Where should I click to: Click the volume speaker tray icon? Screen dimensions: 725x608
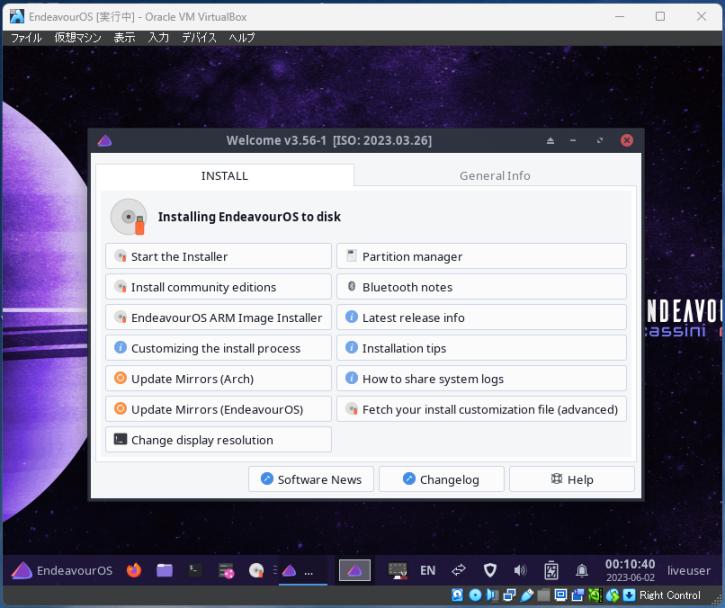(520, 571)
